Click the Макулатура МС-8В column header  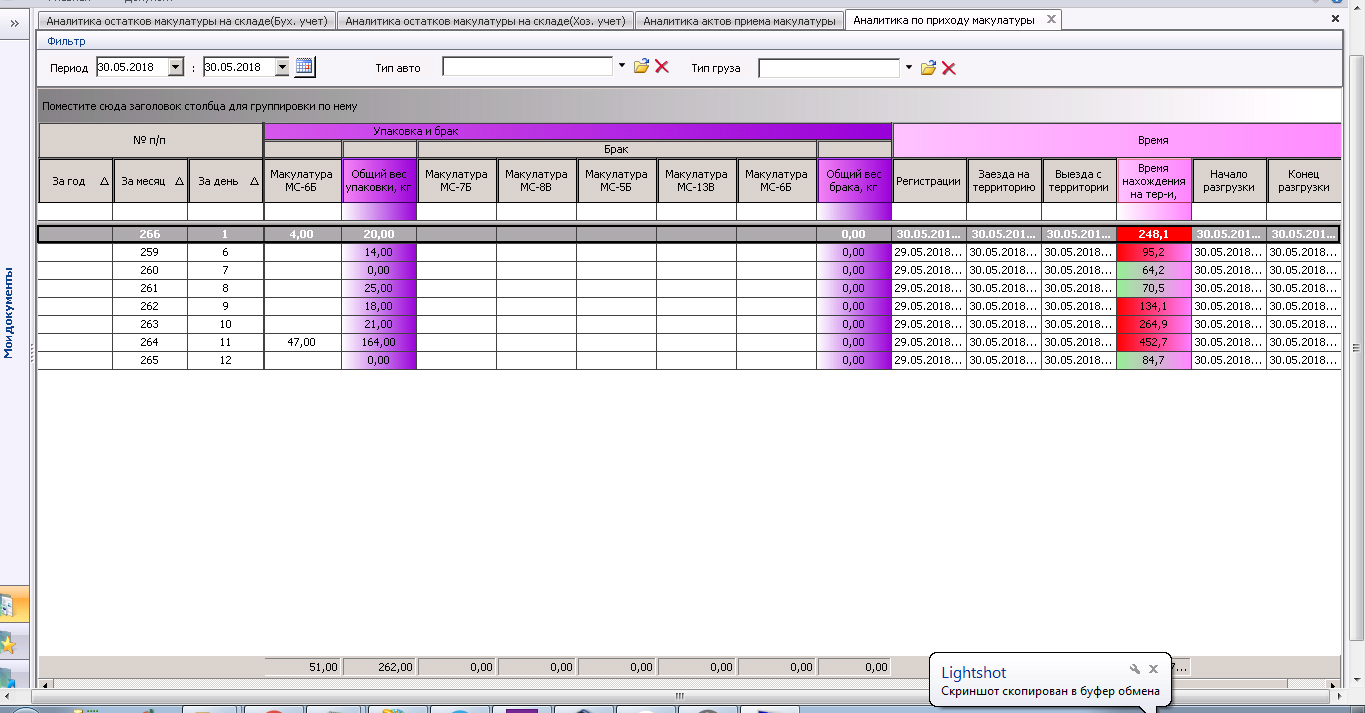click(x=537, y=181)
